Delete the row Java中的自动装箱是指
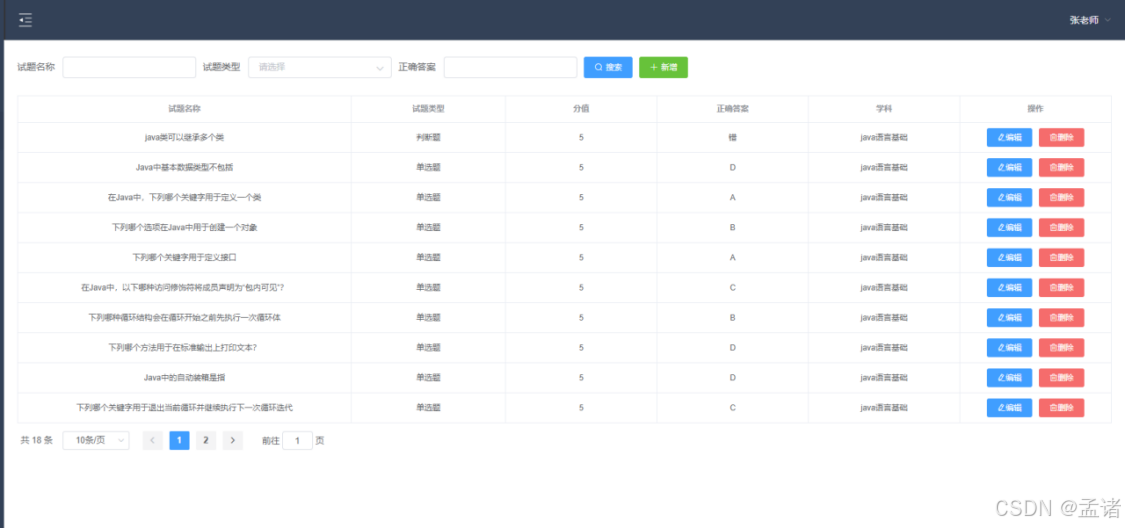Screen dimensions: 1125x528 click(1061, 378)
